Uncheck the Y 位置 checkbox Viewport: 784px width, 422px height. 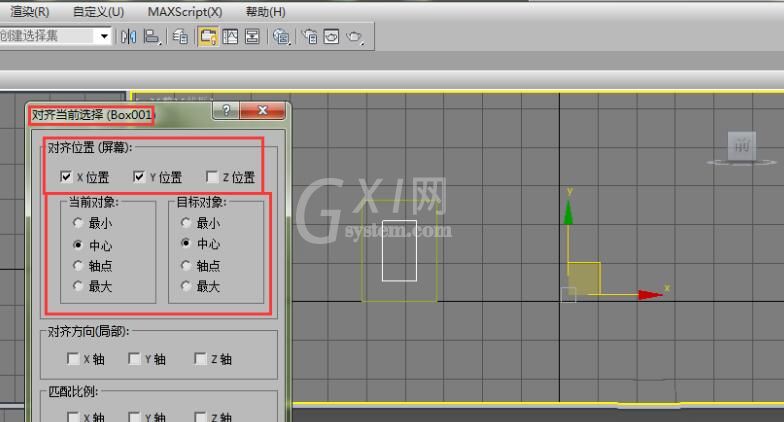pos(138,176)
